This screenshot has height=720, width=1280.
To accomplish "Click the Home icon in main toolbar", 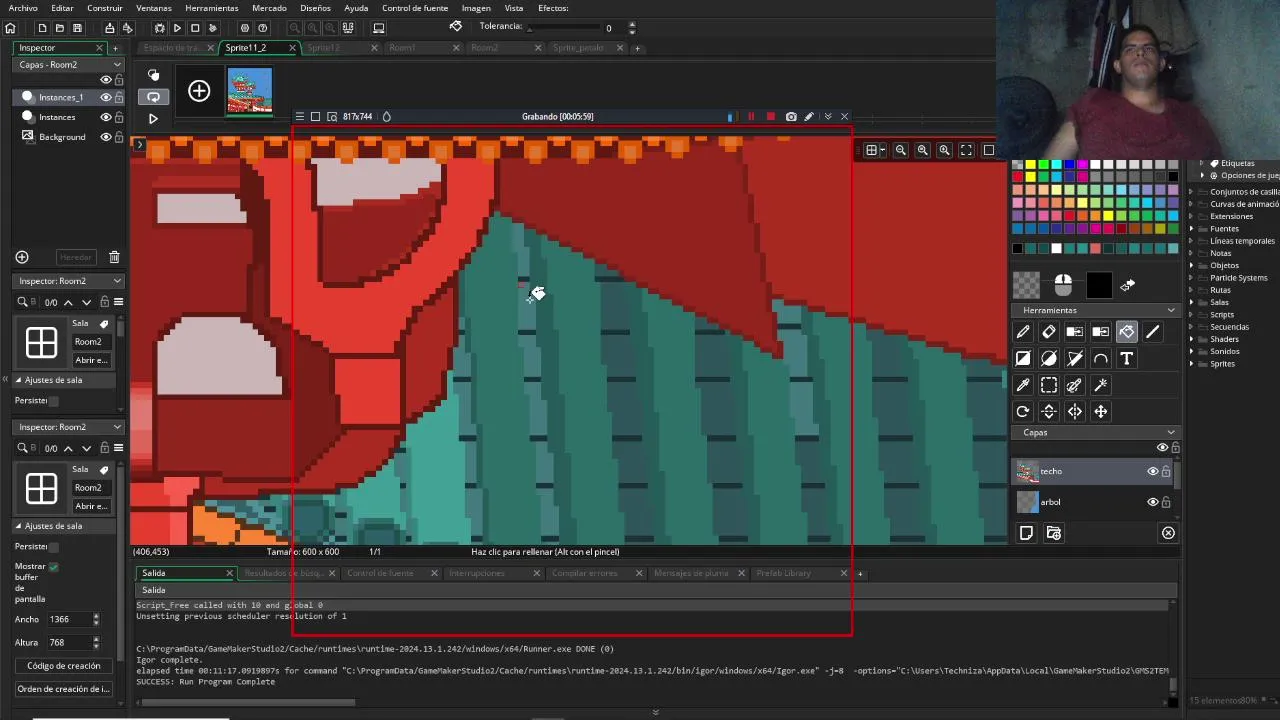I will pos(10,28).
